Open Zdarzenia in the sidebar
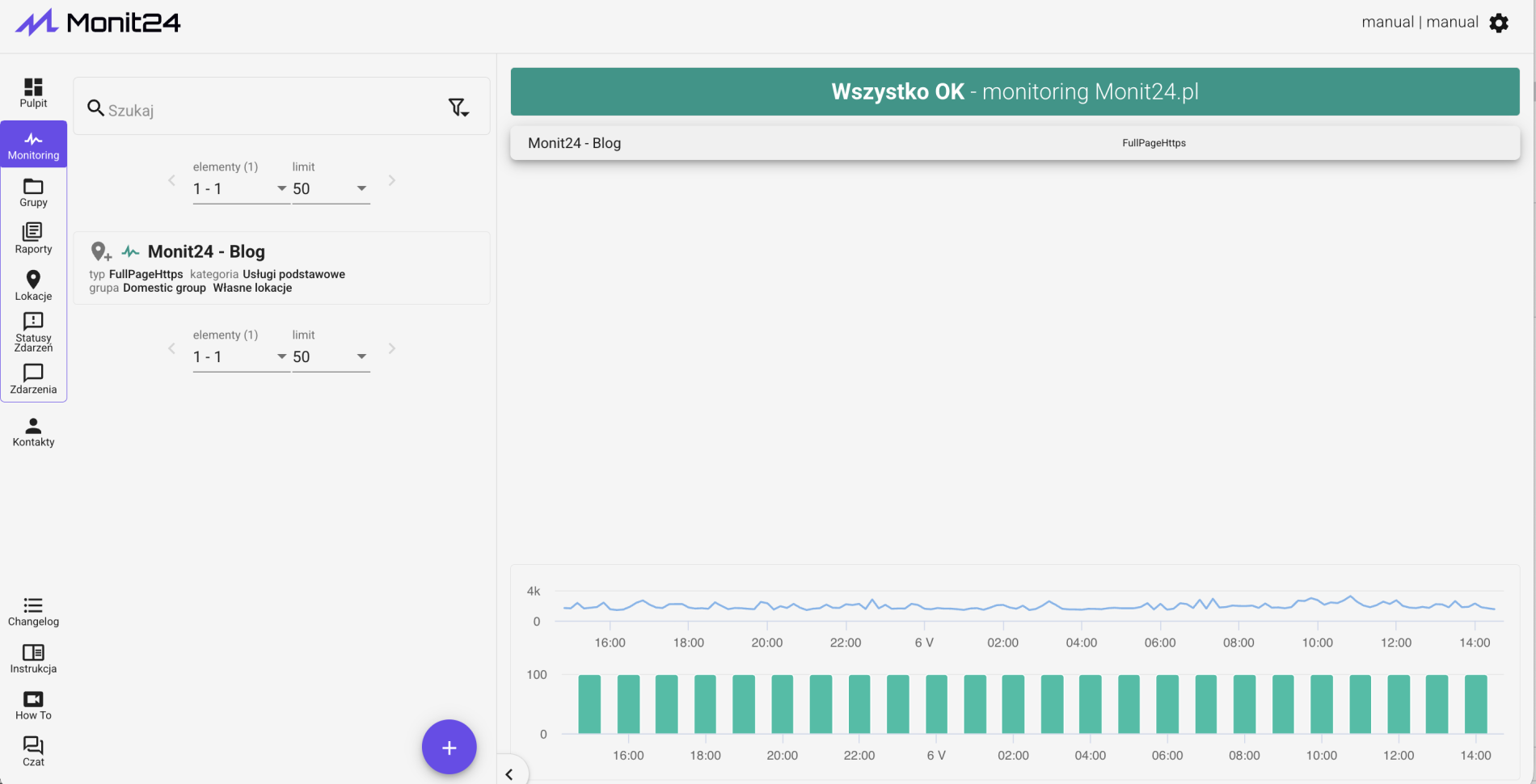This screenshot has width=1536, height=784. pos(33,379)
